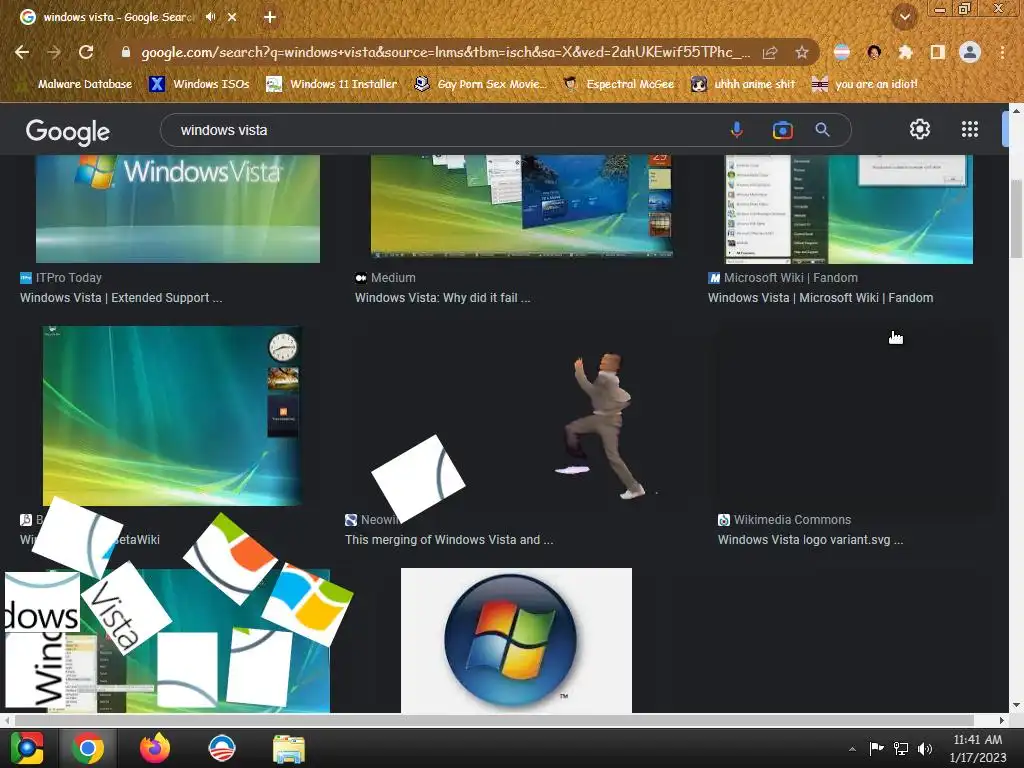Focus the windows vista search box

[444, 130]
